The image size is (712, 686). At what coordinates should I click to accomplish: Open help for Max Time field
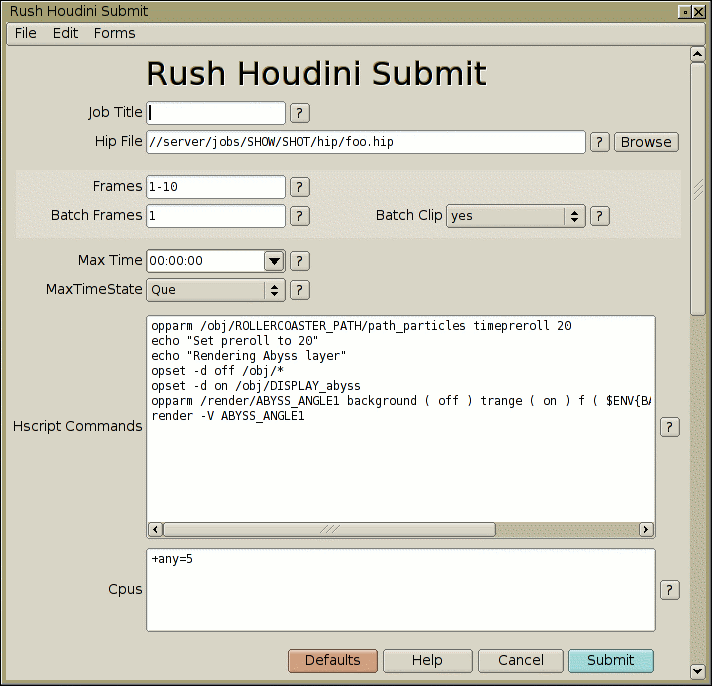(300, 261)
